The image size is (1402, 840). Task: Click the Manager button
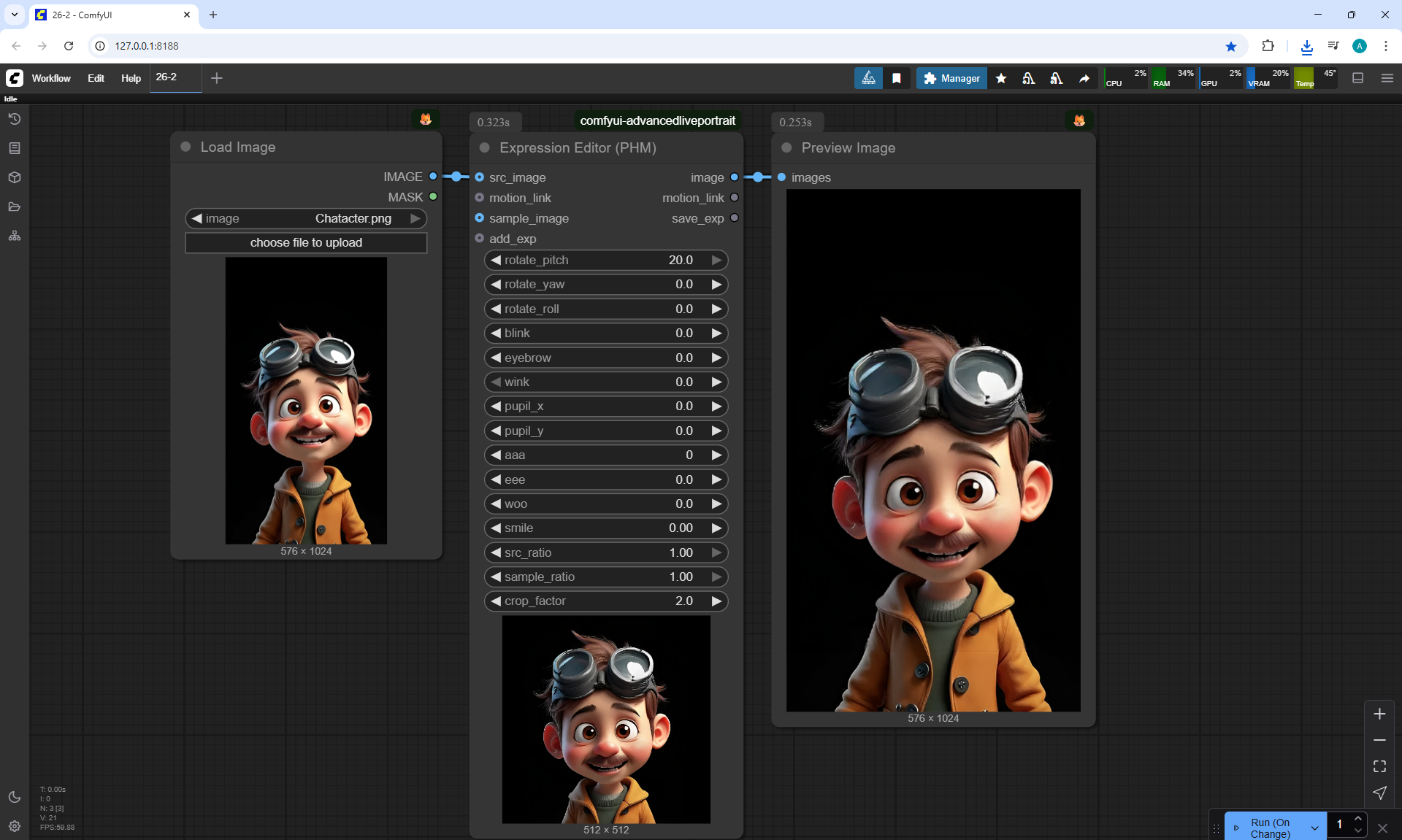coord(951,78)
